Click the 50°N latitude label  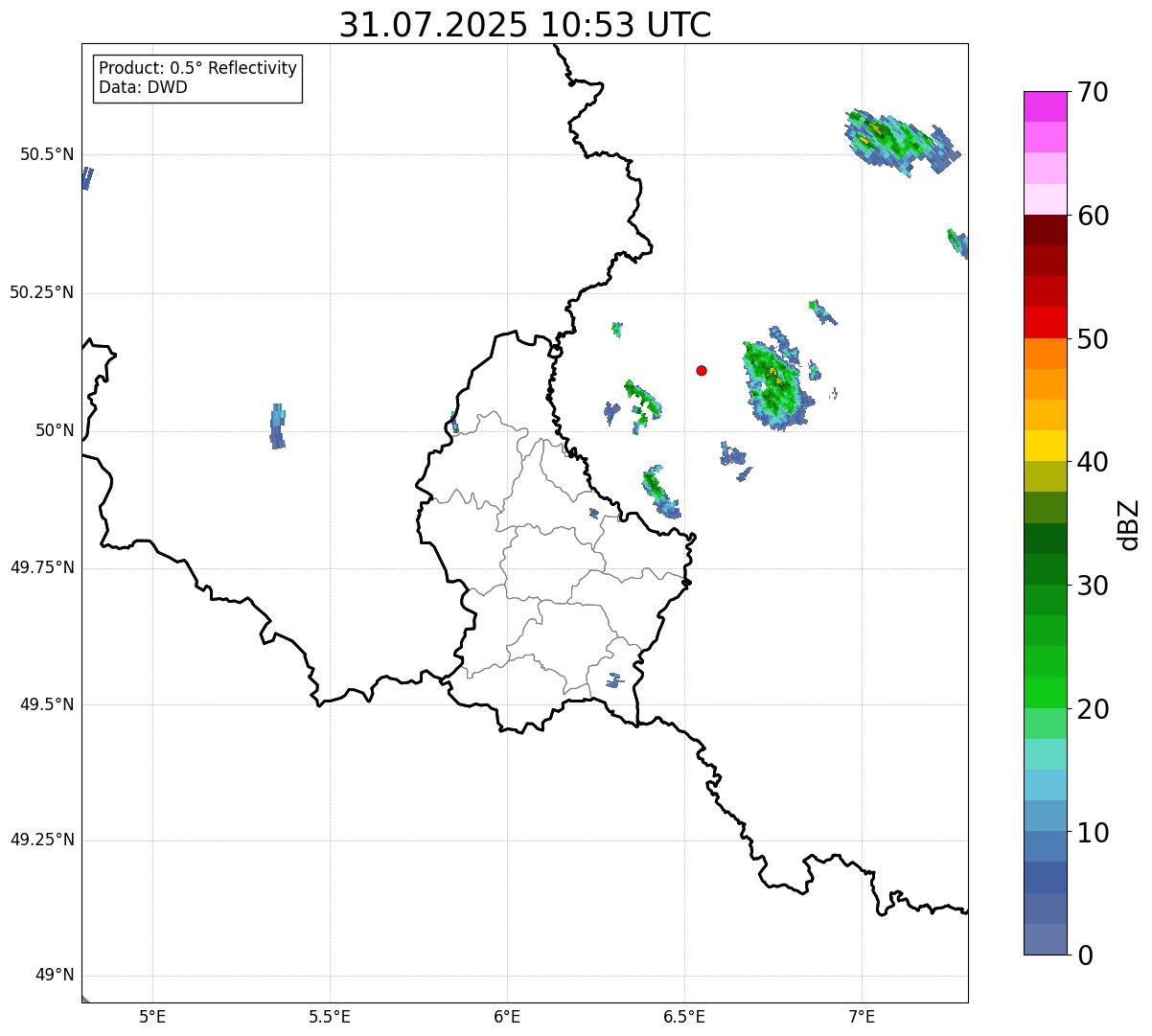coord(55,430)
